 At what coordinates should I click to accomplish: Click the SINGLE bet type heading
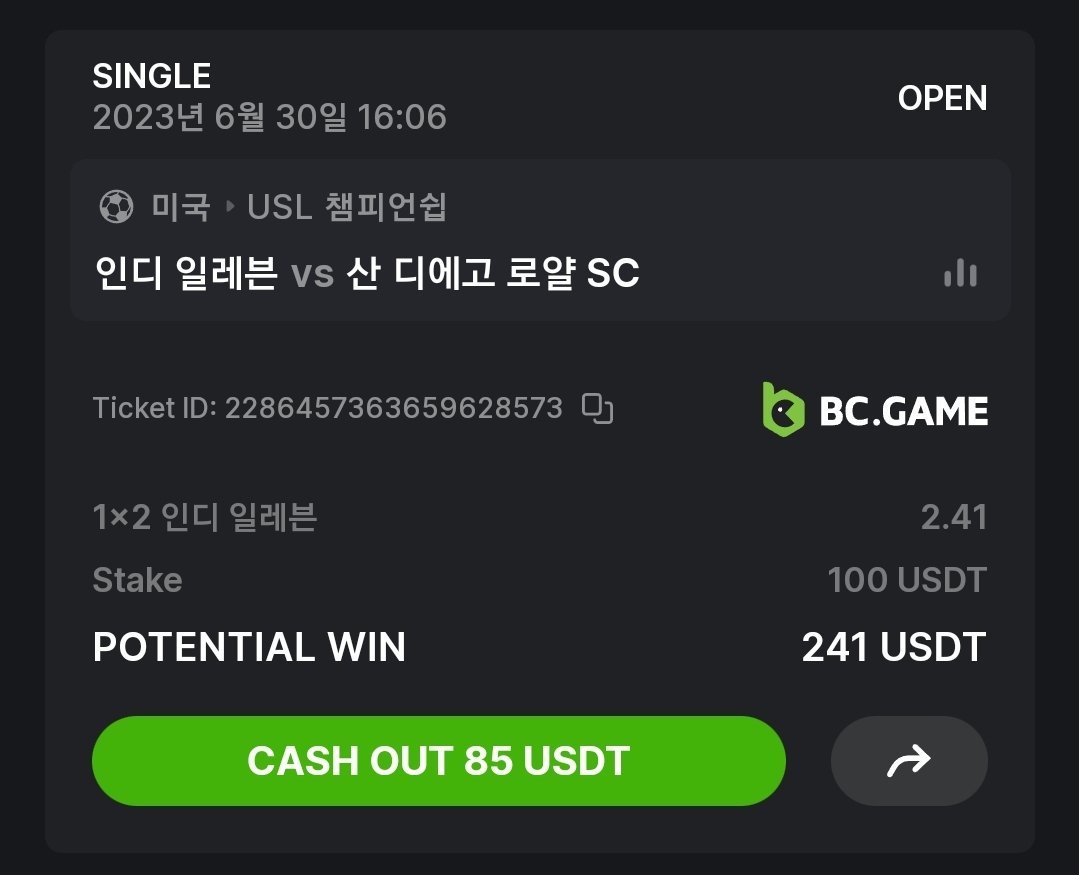(151, 76)
